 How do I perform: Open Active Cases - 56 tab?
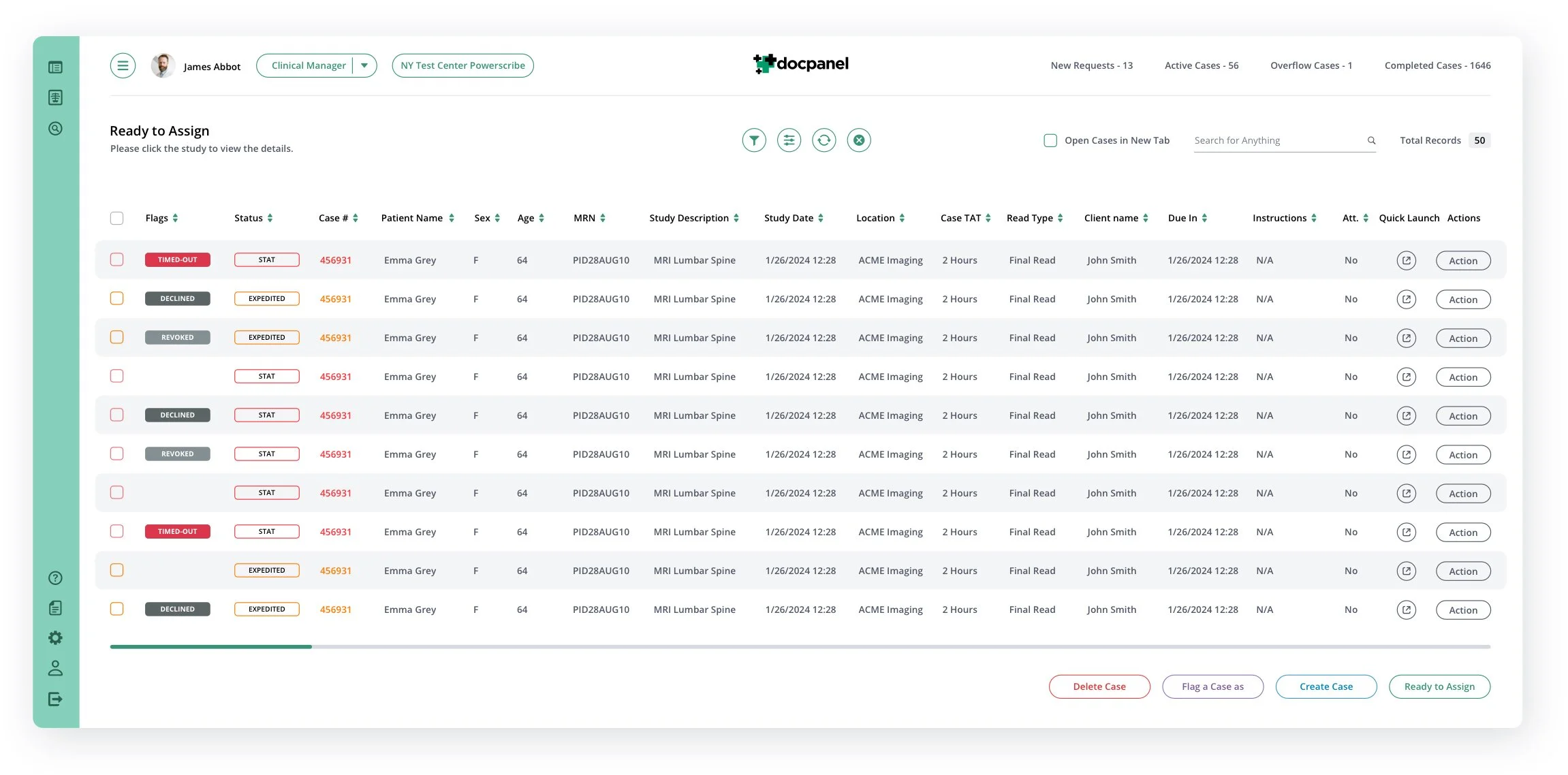pos(1201,65)
